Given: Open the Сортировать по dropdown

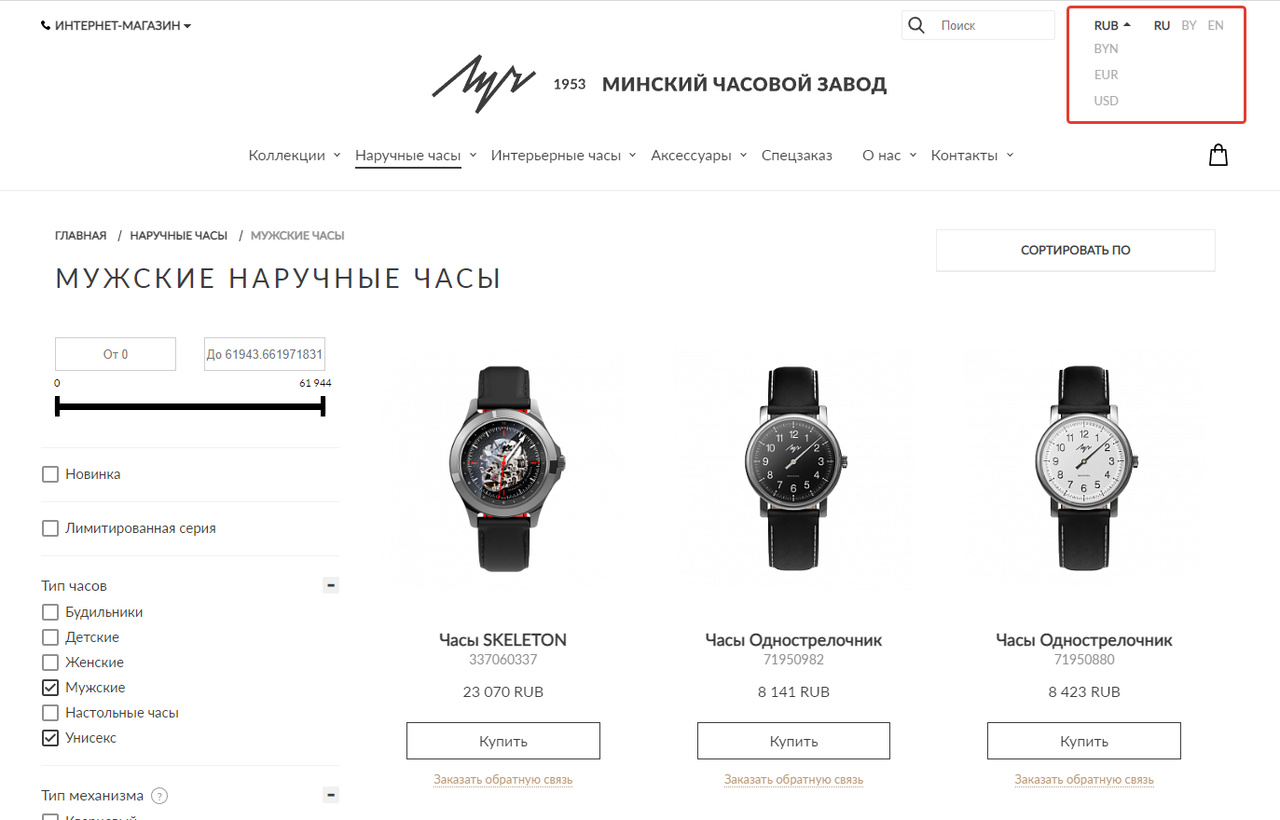Looking at the screenshot, I should [x=1075, y=250].
